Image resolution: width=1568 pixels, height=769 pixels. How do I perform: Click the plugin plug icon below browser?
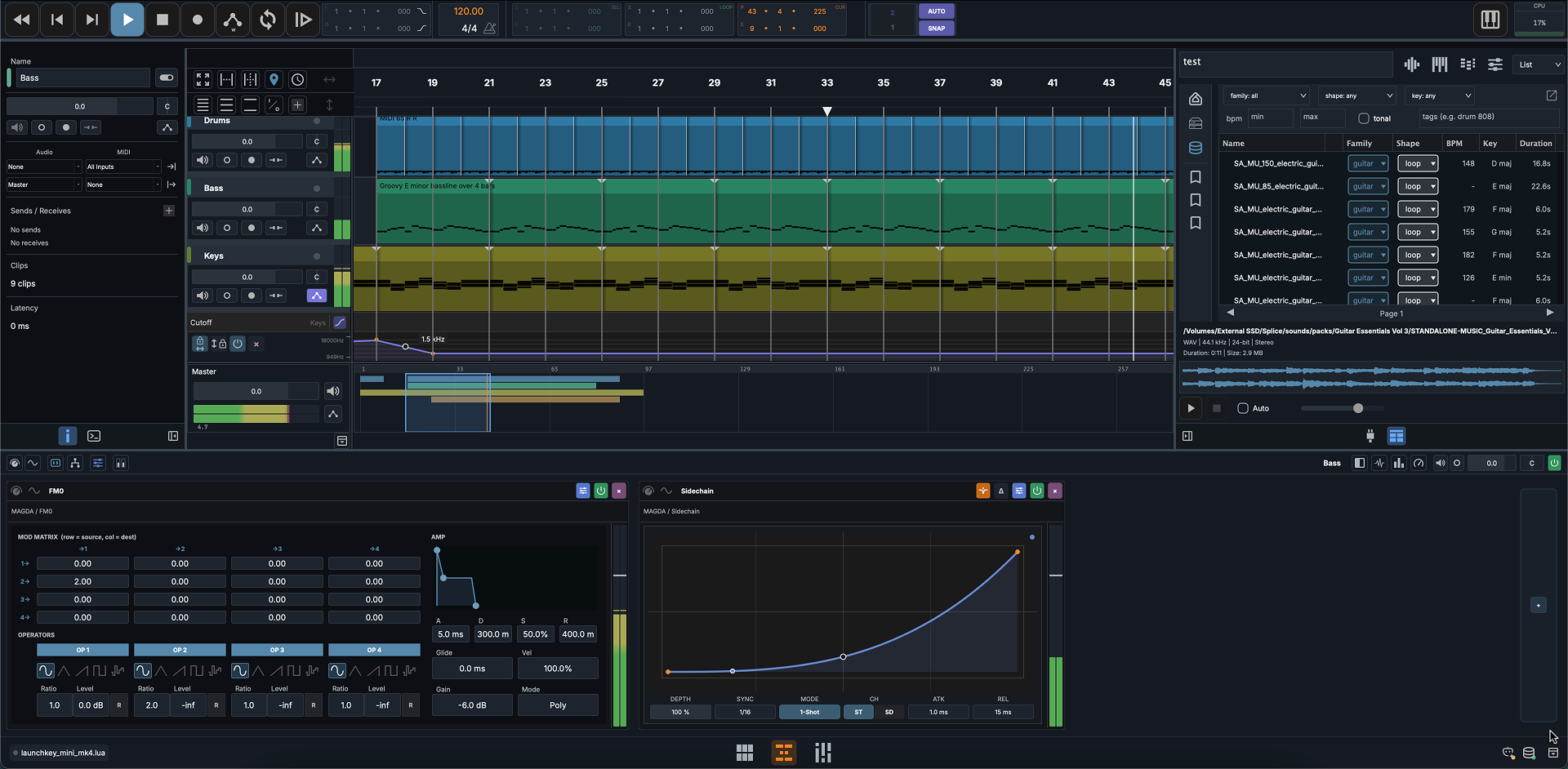[x=1370, y=436]
